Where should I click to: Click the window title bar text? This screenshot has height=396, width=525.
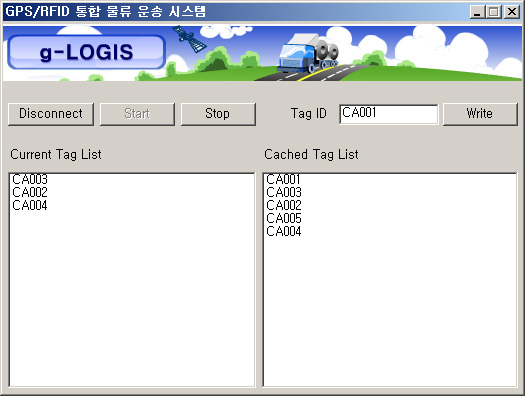(x=105, y=11)
